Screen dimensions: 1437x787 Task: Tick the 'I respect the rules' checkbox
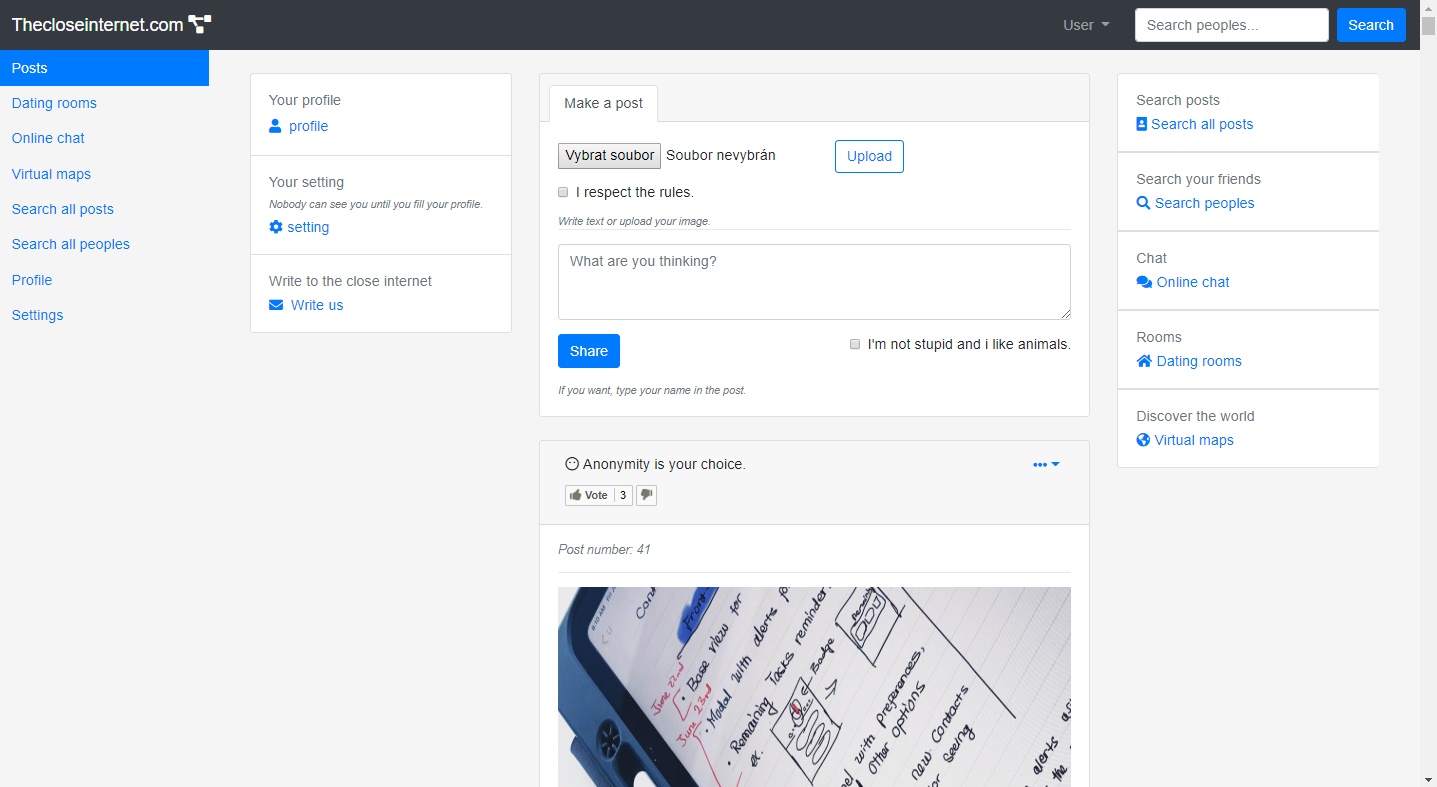pyautogui.click(x=563, y=192)
